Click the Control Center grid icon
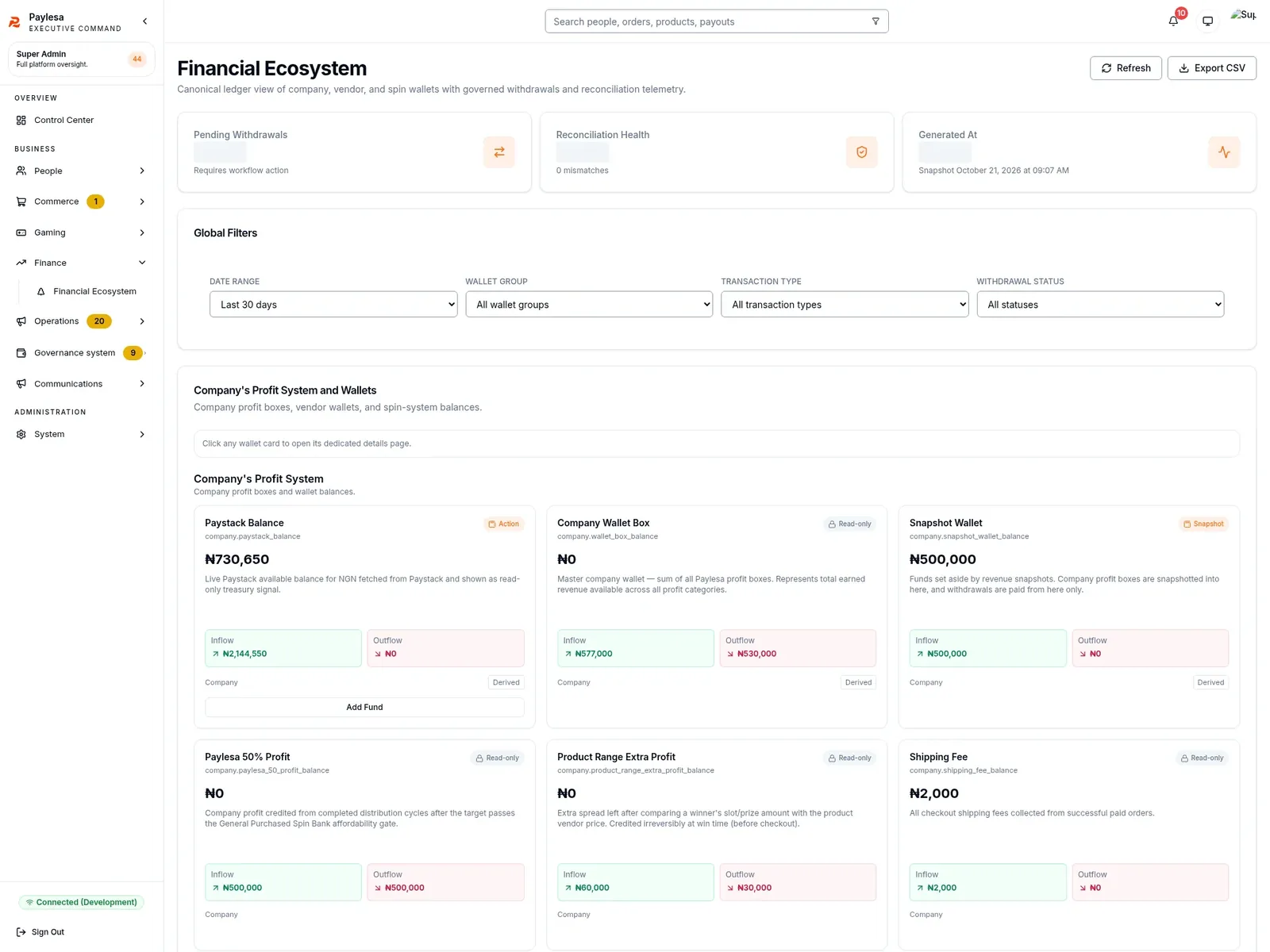Image resolution: width=1270 pixels, height=952 pixels. pyautogui.click(x=21, y=121)
